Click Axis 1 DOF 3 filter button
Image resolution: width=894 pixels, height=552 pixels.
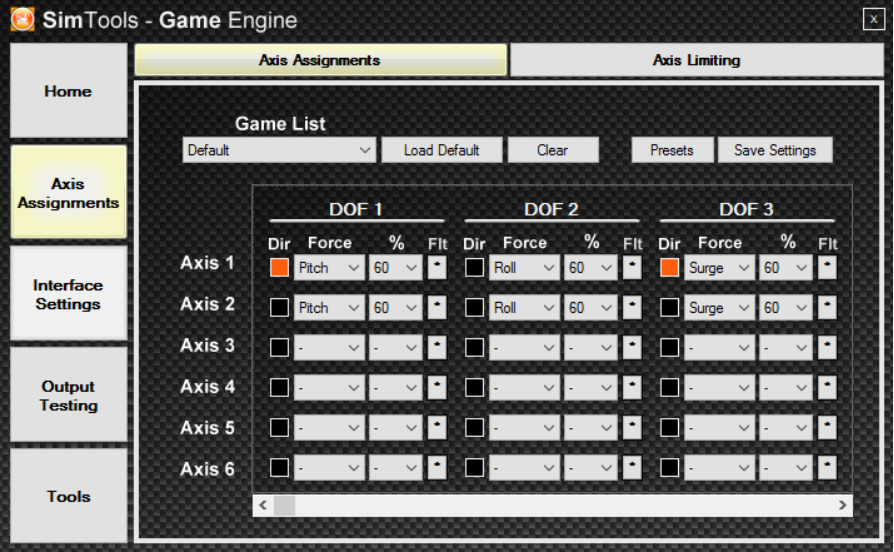coord(826,267)
